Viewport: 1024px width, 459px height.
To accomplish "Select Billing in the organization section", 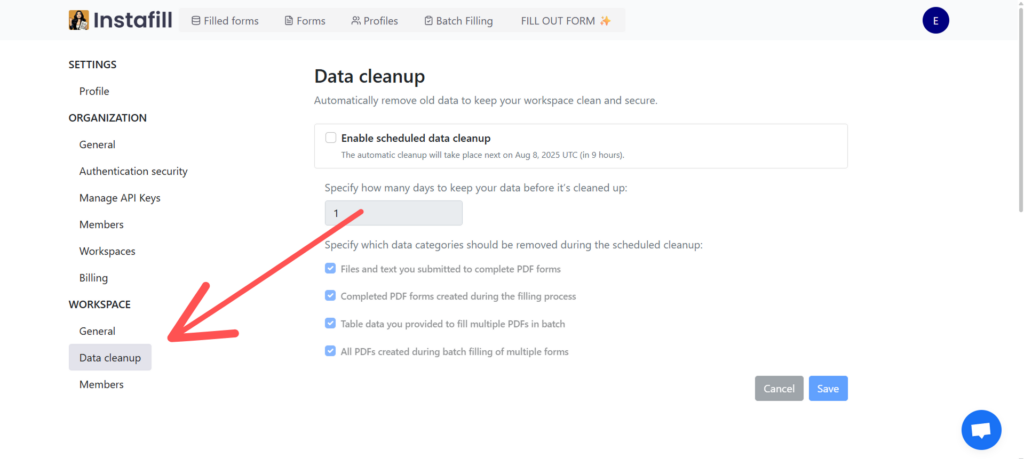I will pos(93,277).
